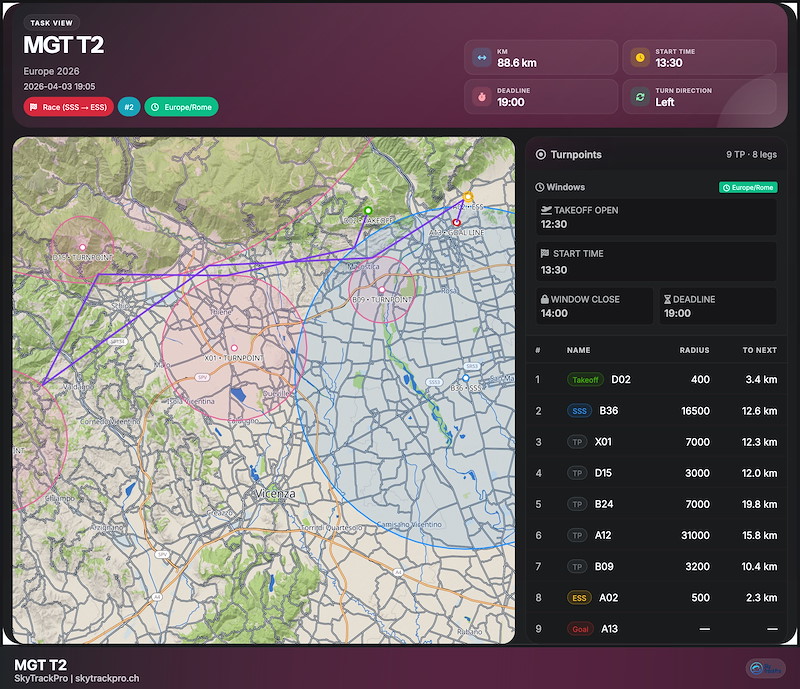Select the Goal row for turnpoint A13
Screen dimensions: 800x689
(x=640, y=628)
